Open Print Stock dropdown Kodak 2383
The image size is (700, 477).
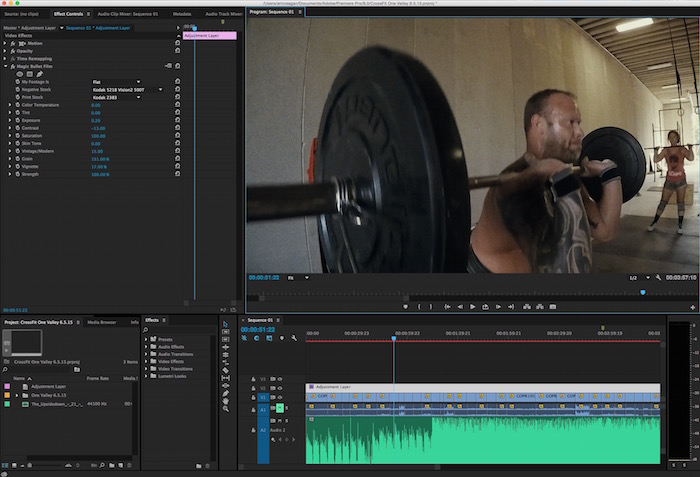pyautogui.click(x=116, y=97)
